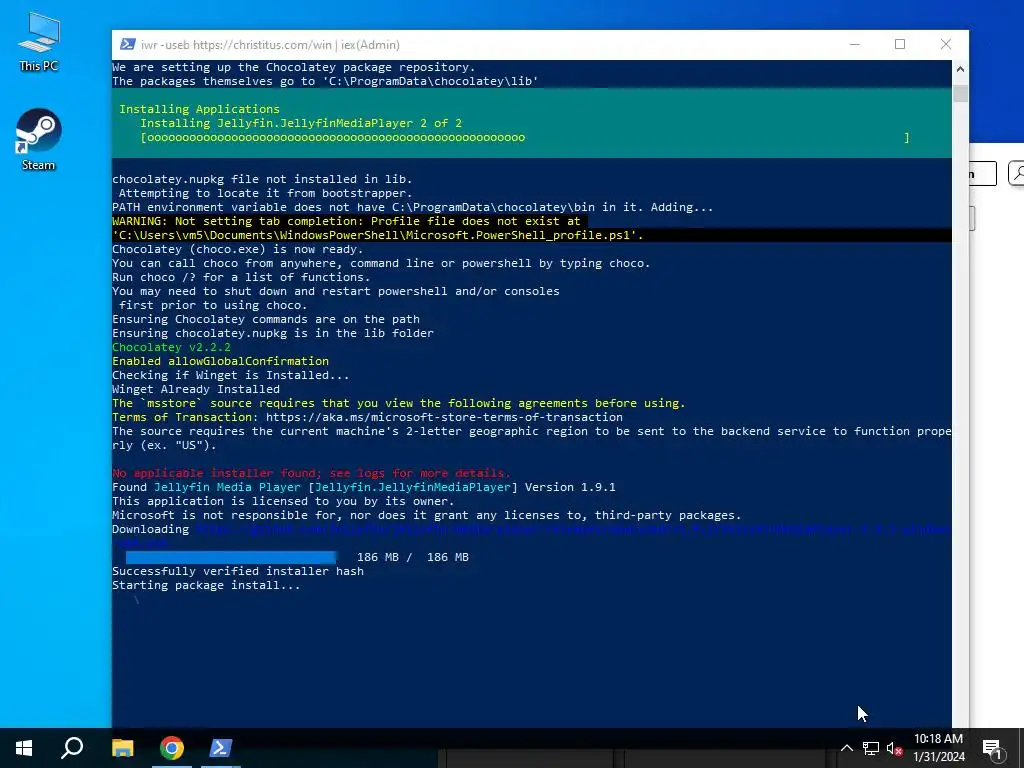Open network status tray icon
Viewport: 1024px width, 768px height.
click(871, 748)
